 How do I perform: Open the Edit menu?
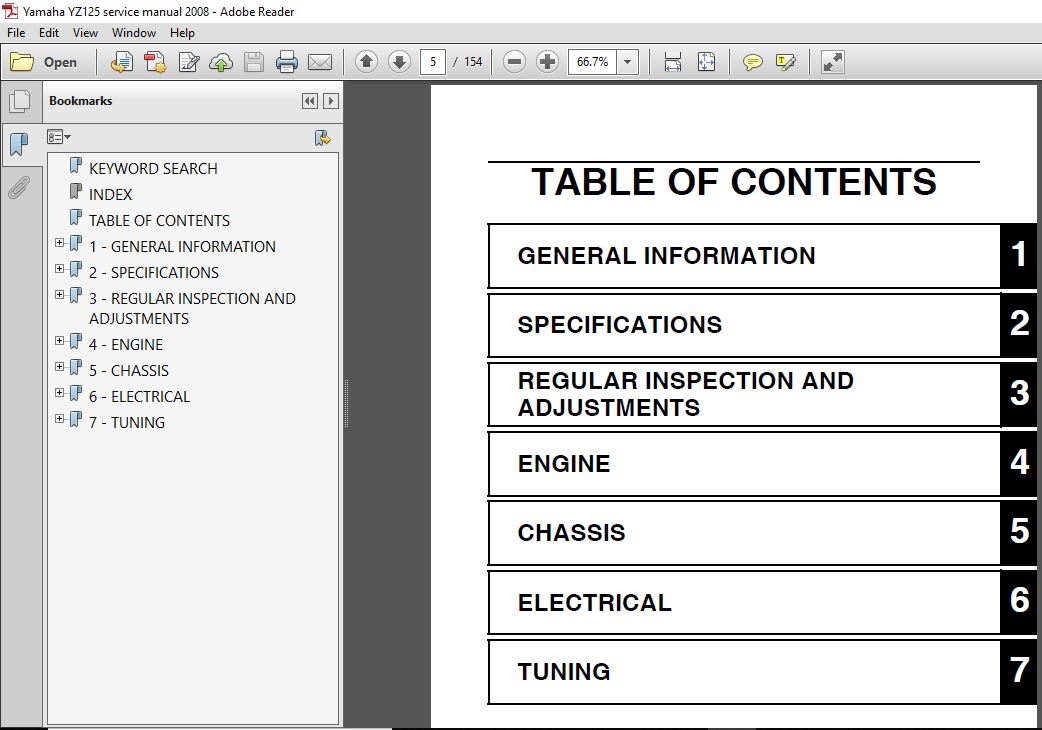49,33
